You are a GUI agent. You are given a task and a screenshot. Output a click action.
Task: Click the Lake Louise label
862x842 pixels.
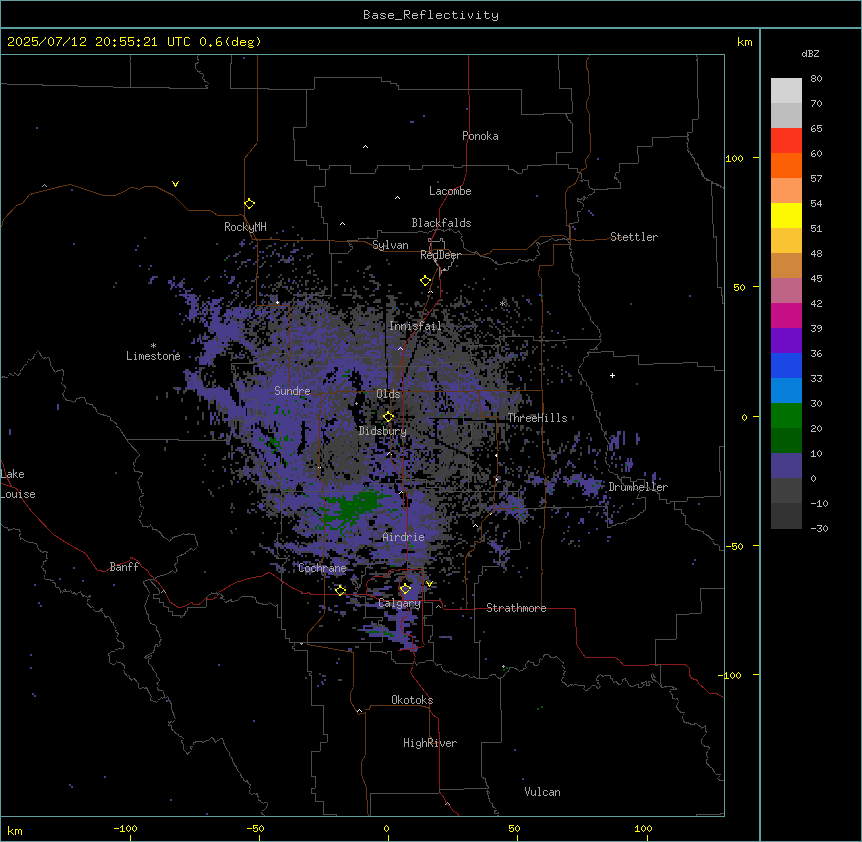18,484
